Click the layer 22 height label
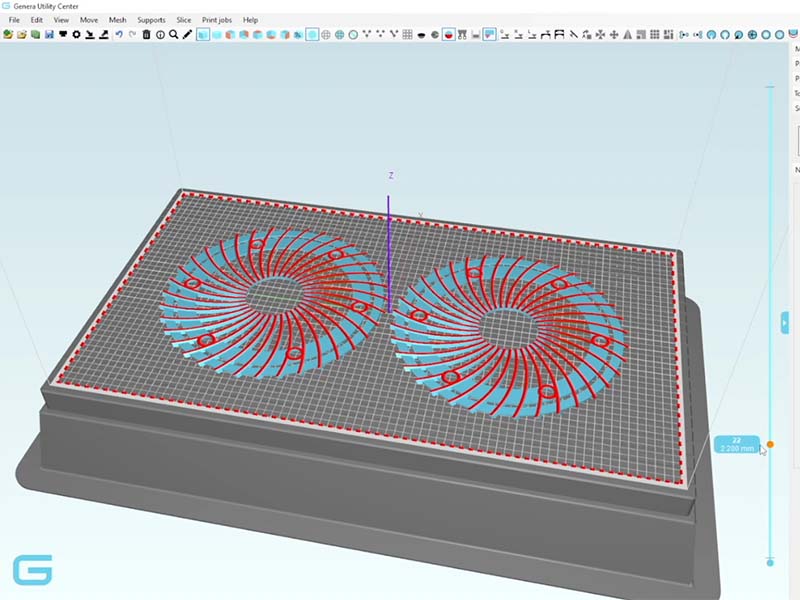Viewport: 800px width, 600px height. click(x=736, y=444)
